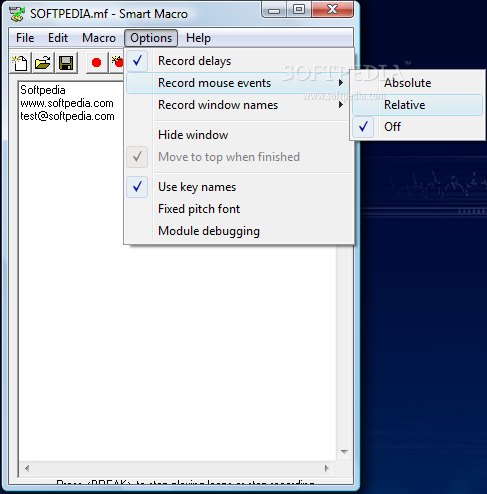Close the Options menu in menu bar
Viewport: 487px width, 494px height.
click(151, 38)
